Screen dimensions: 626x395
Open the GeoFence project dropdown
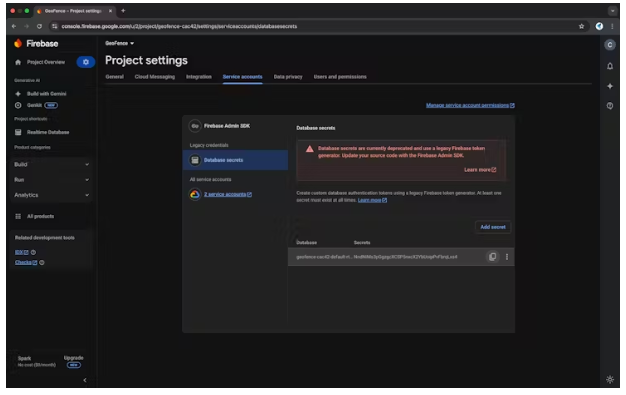coord(119,43)
